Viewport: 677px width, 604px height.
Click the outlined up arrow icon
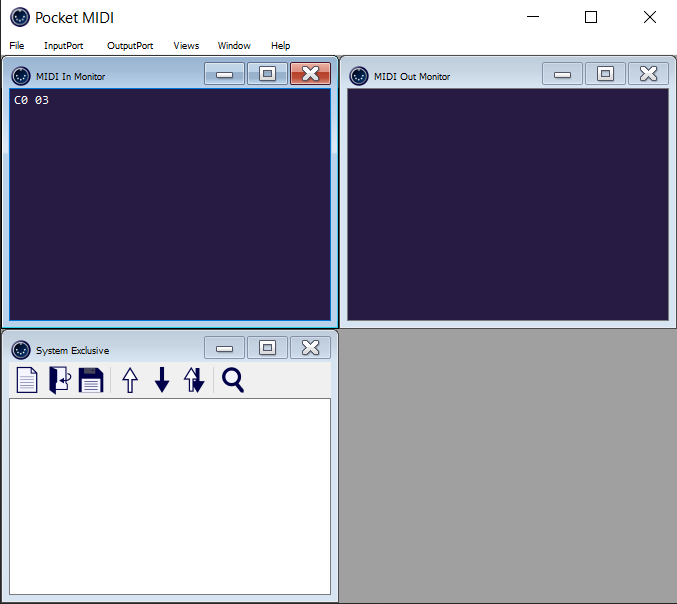[x=130, y=380]
